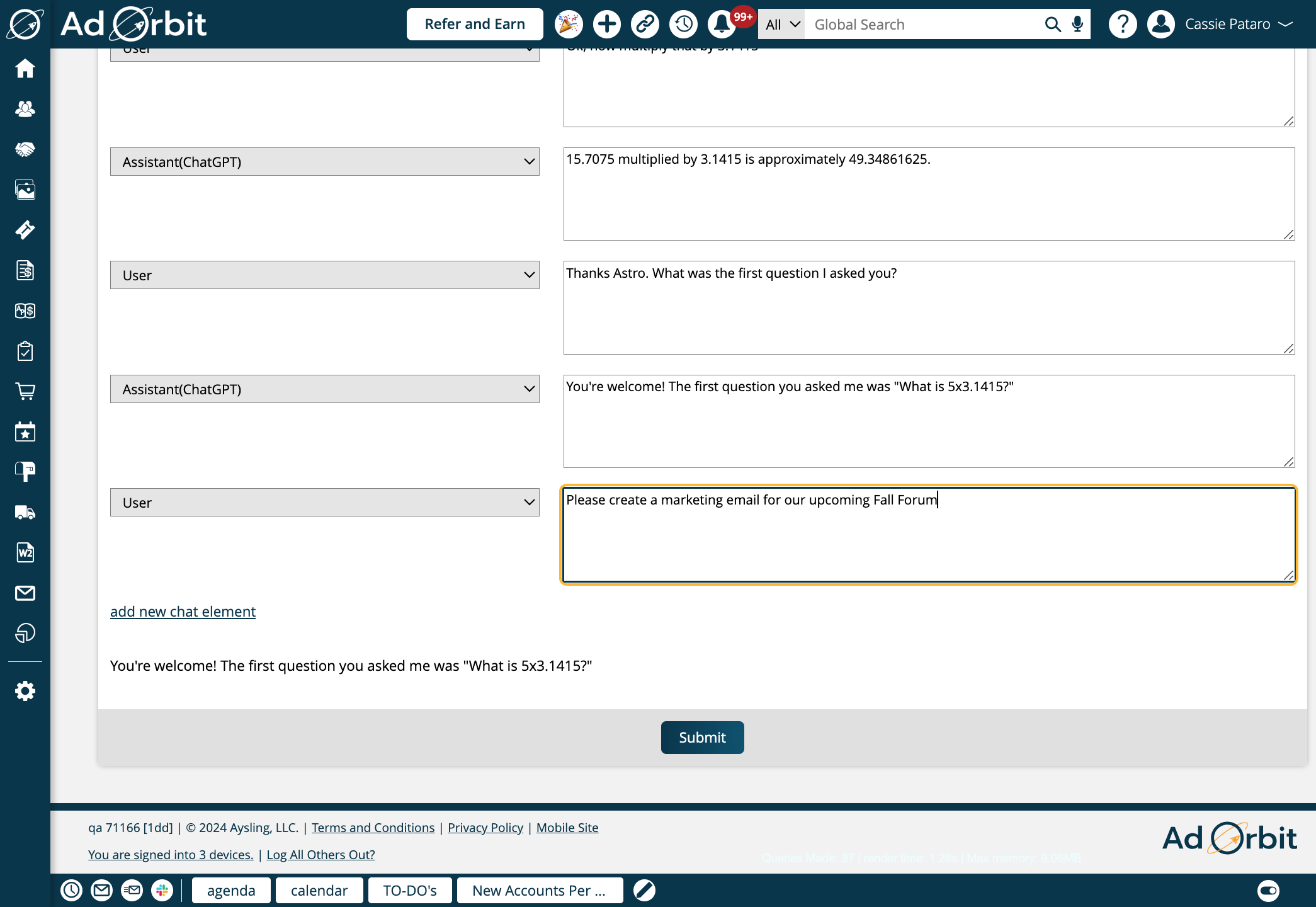
Task: Open the last User role dropdown
Action: [324, 503]
